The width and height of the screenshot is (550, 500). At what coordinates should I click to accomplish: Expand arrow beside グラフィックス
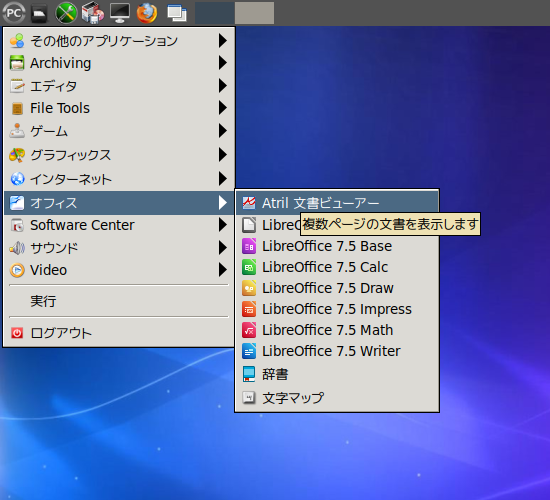click(x=222, y=155)
